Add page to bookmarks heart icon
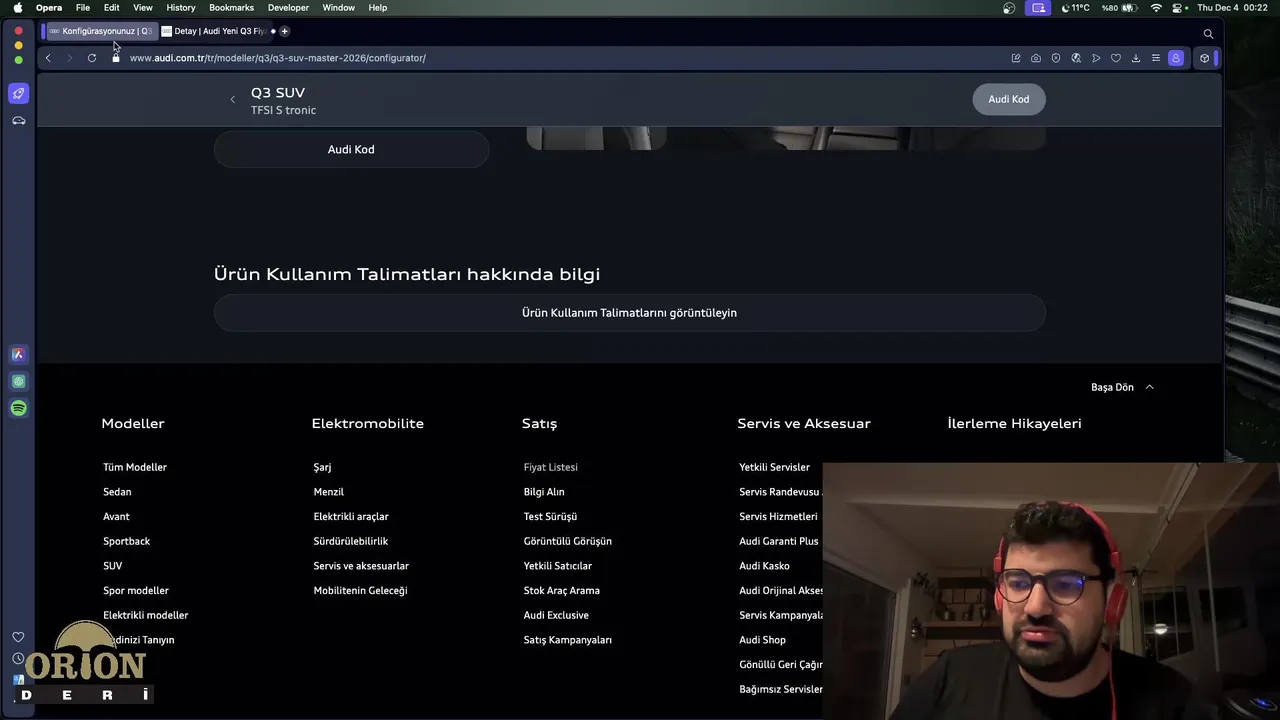The height and width of the screenshot is (720, 1280). tap(1116, 58)
